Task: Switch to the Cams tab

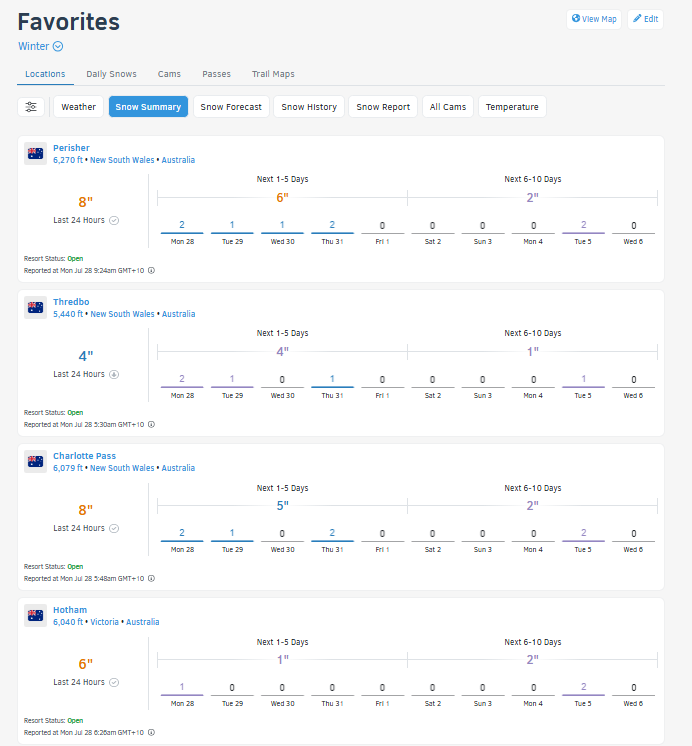Action: (x=169, y=74)
